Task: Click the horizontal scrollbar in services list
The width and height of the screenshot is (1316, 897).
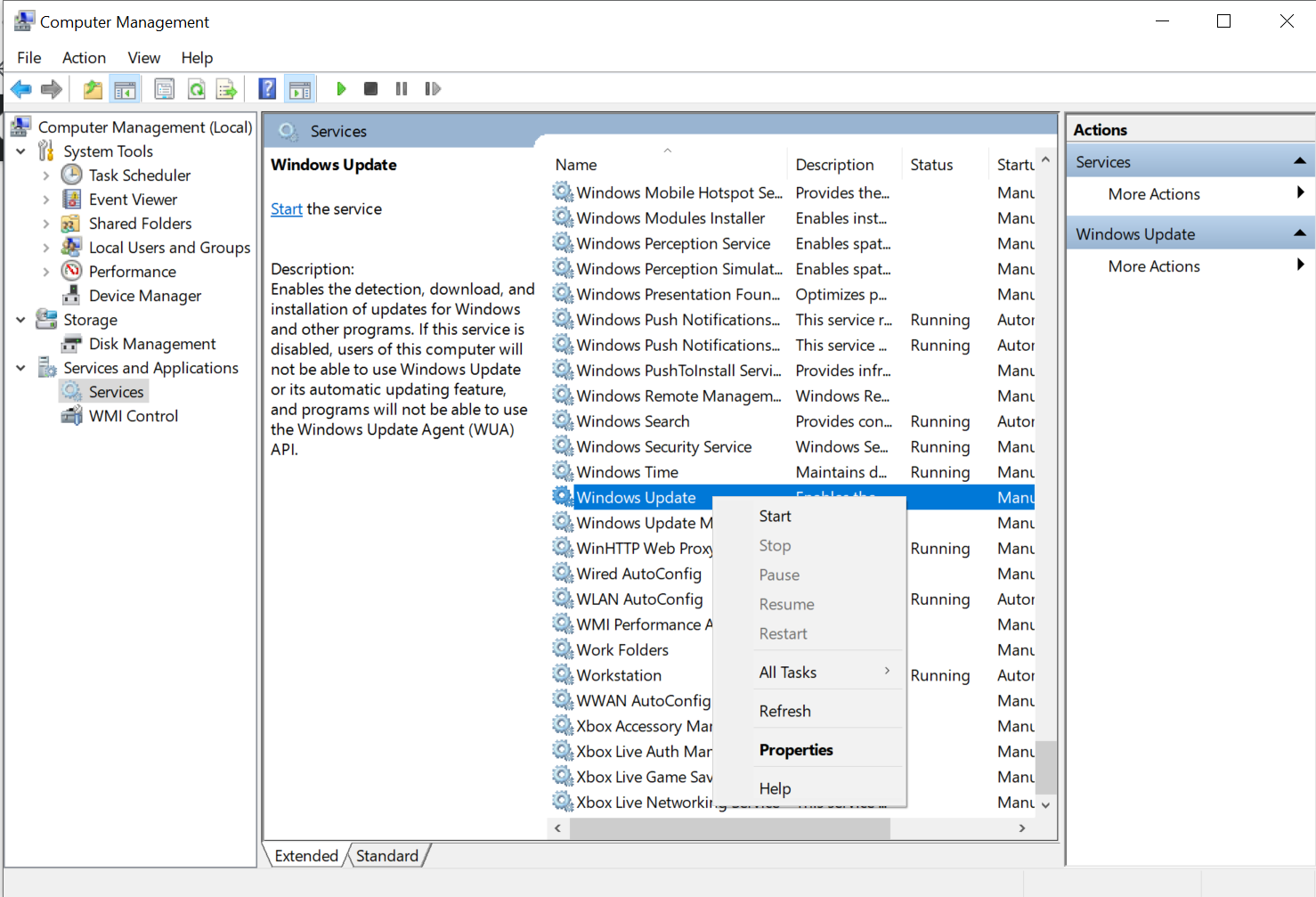Action: pyautogui.click(x=728, y=828)
